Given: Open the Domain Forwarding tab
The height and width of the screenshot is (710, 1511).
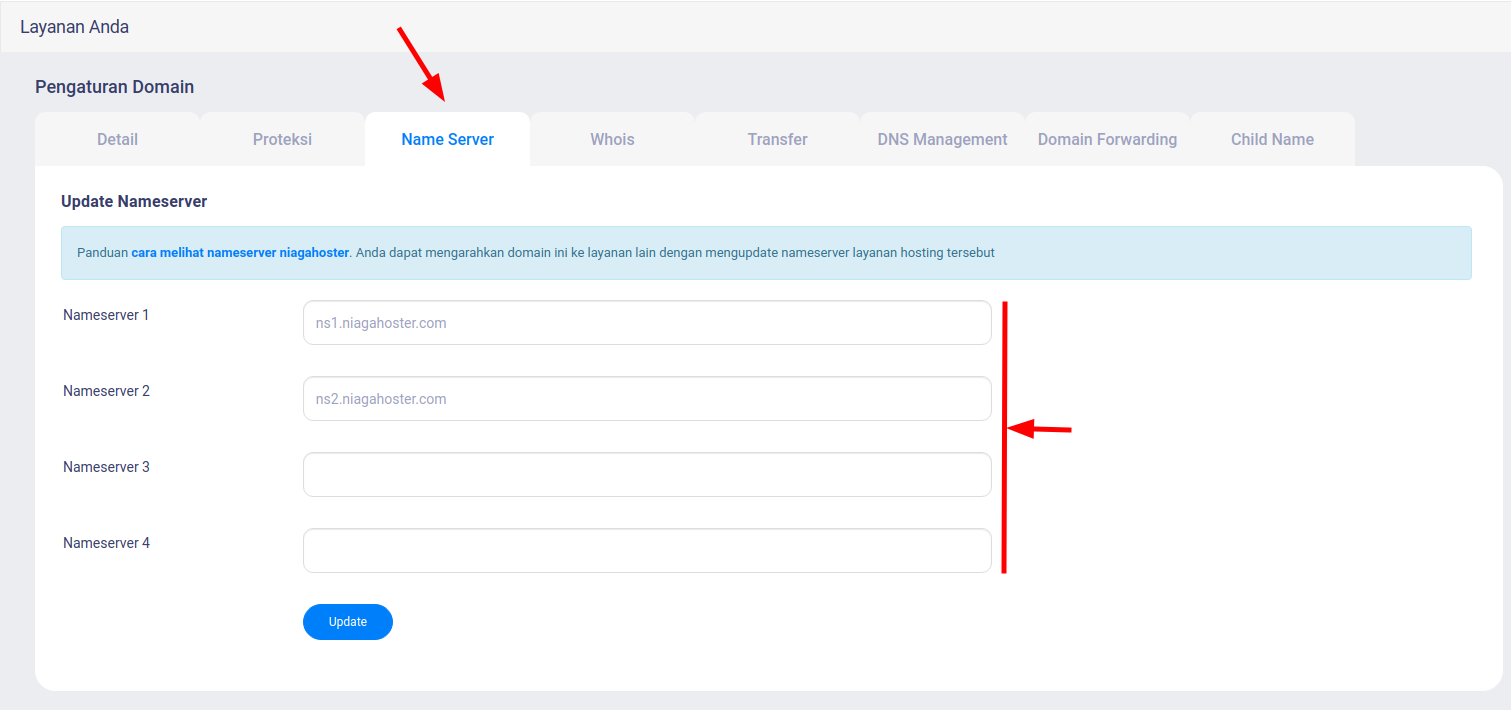Looking at the screenshot, I should [1107, 139].
